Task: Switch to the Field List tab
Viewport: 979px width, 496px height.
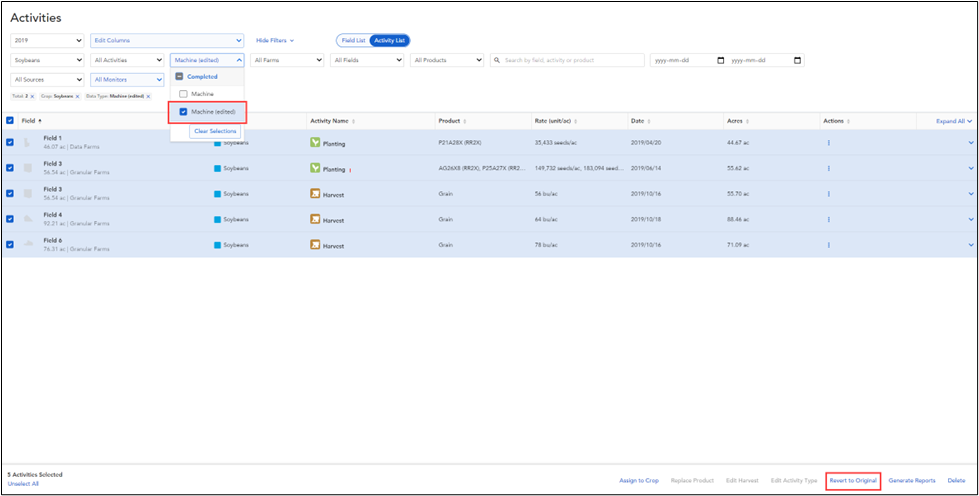Action: (x=353, y=41)
